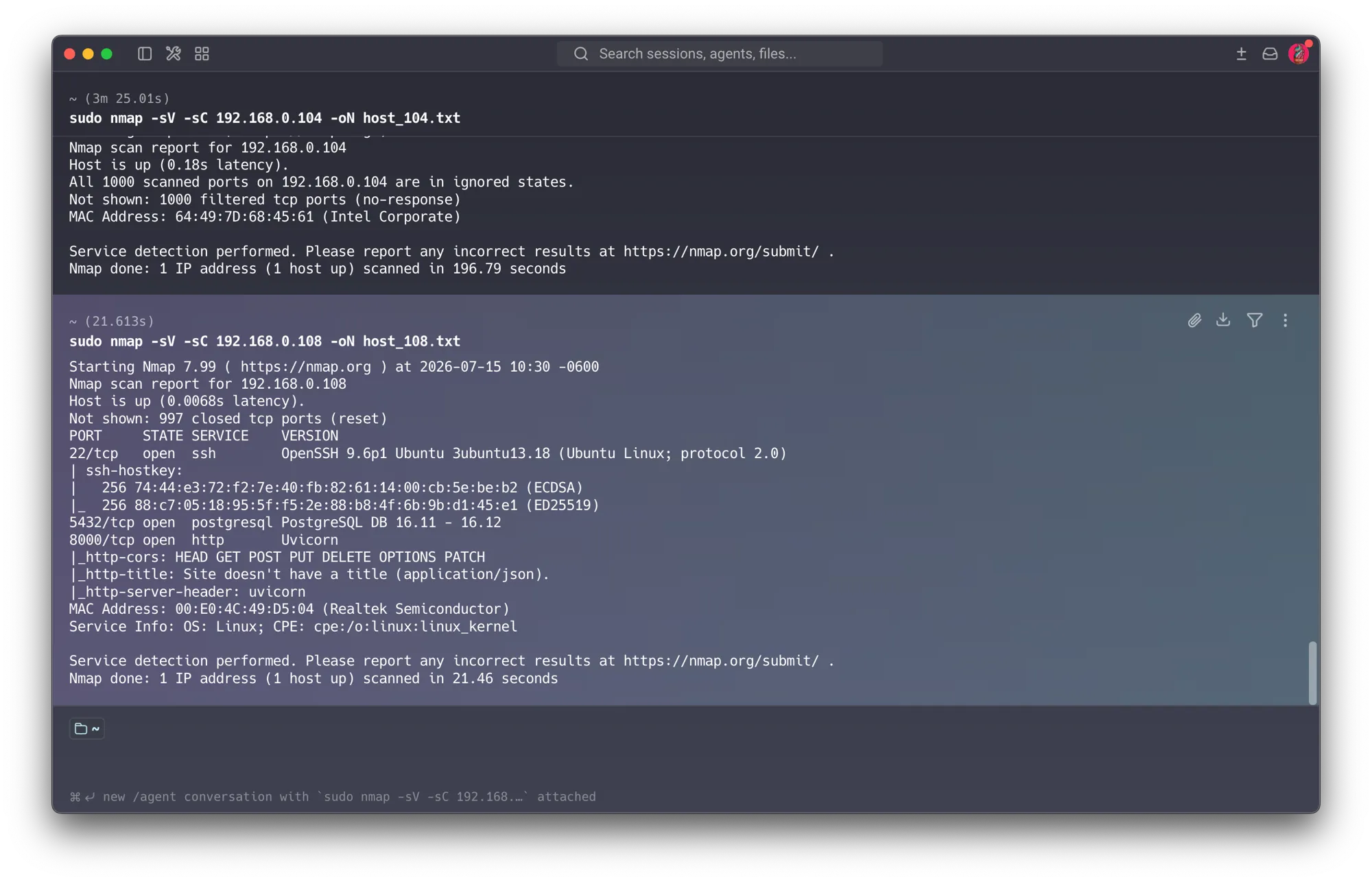Open the https://nmap.org link in the Starting Nmap line
This screenshot has height=882, width=1372.
(x=305, y=366)
